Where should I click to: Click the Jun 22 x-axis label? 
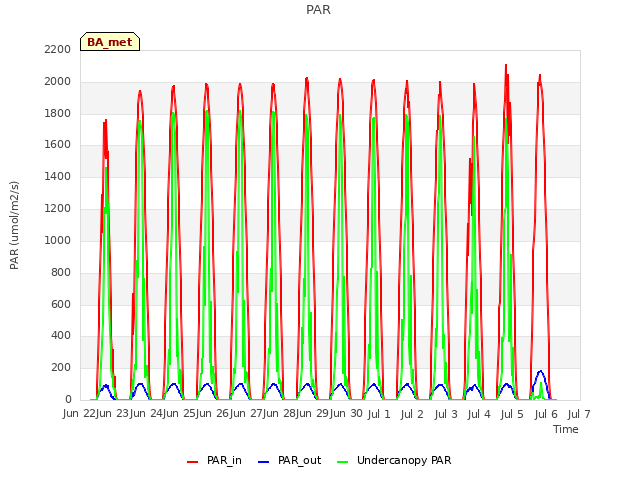coord(79,413)
